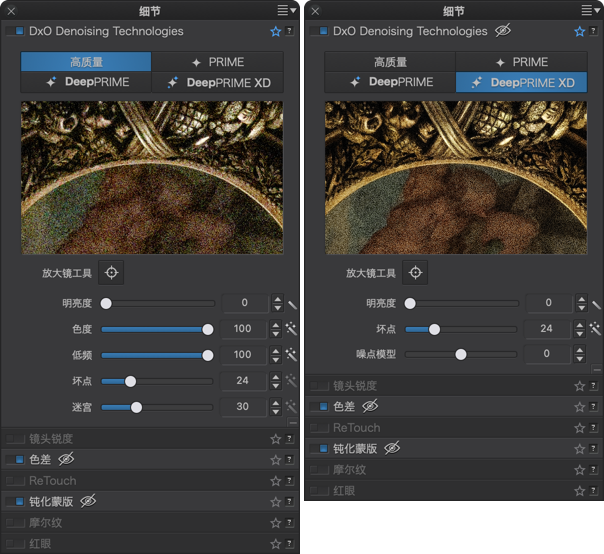Click 放大镜工具 loupe target icon in right panel
Image resolution: width=604 pixels, height=554 pixels.
point(415,273)
